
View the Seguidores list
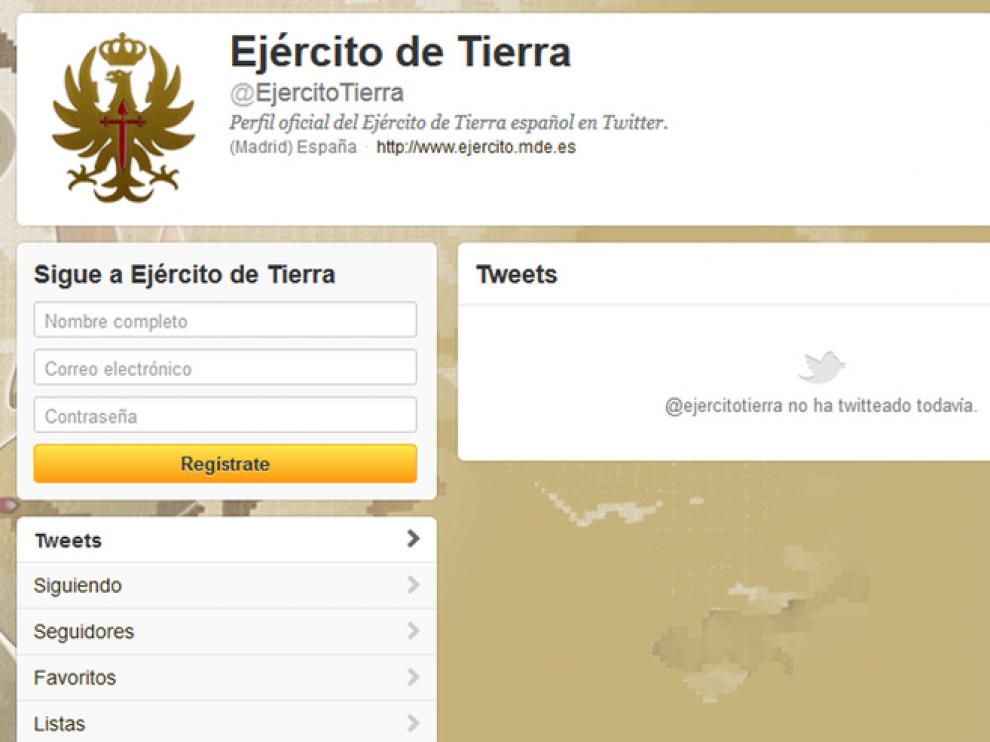[227, 631]
